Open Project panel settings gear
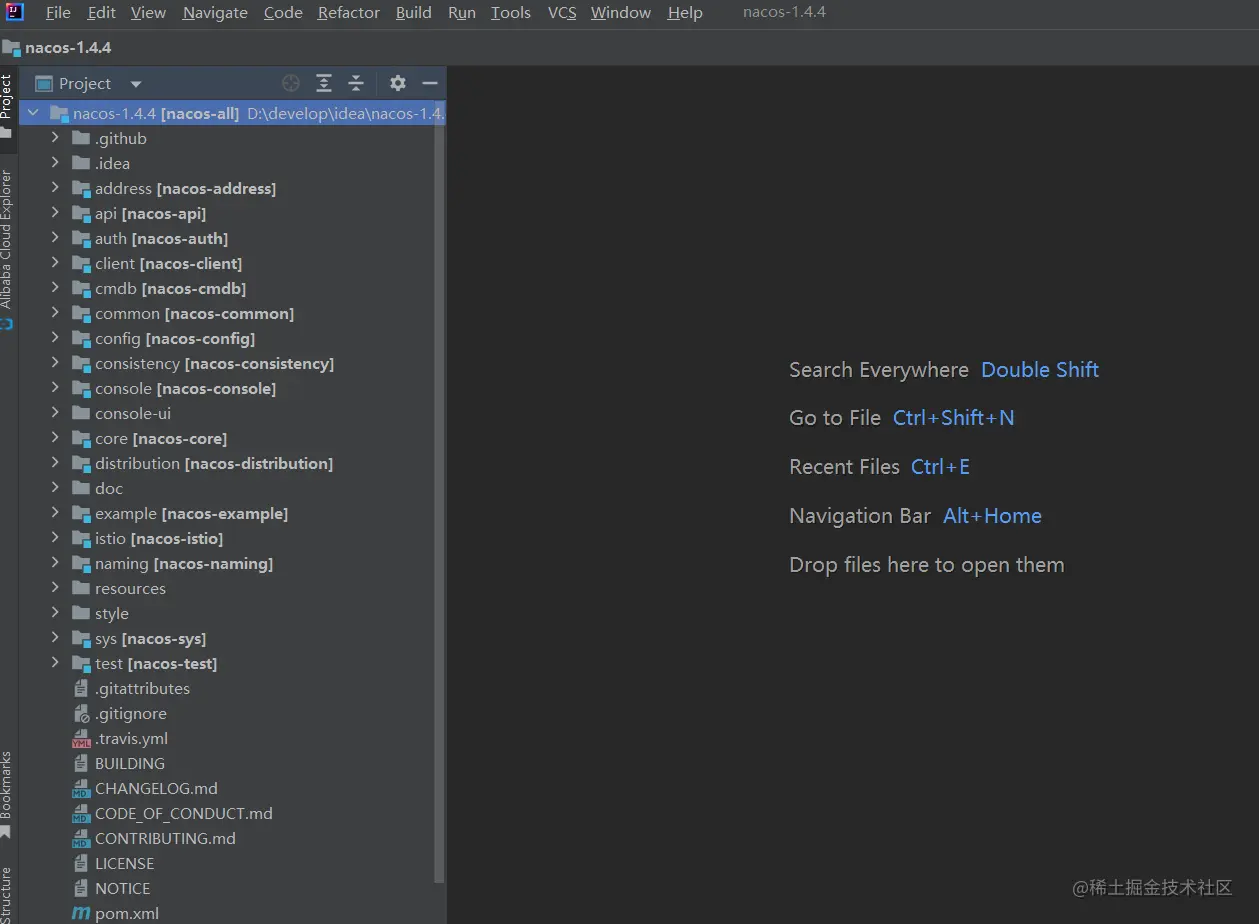Screen dimensions: 1259x924 click(x=398, y=83)
